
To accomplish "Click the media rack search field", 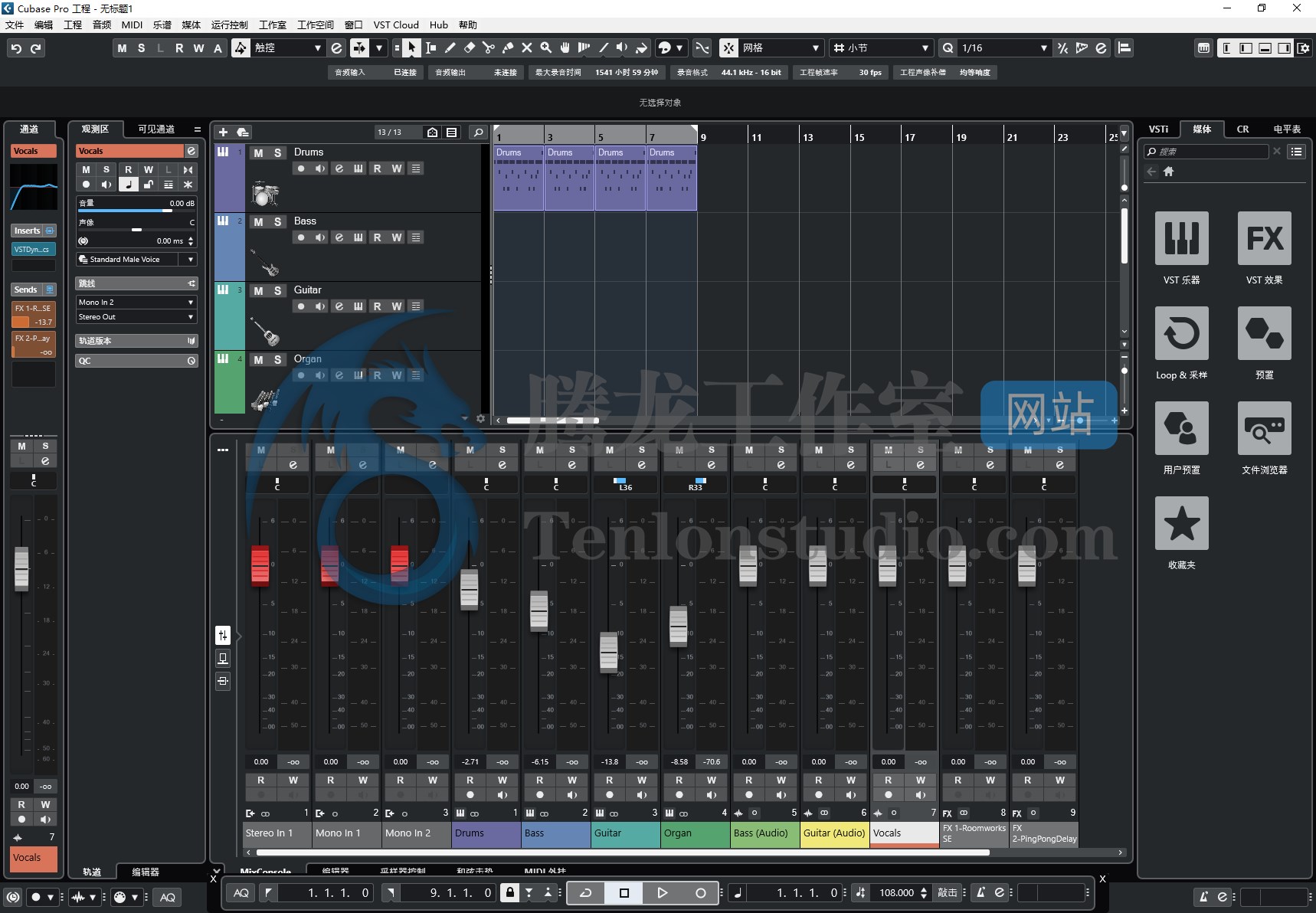I will point(1206,152).
